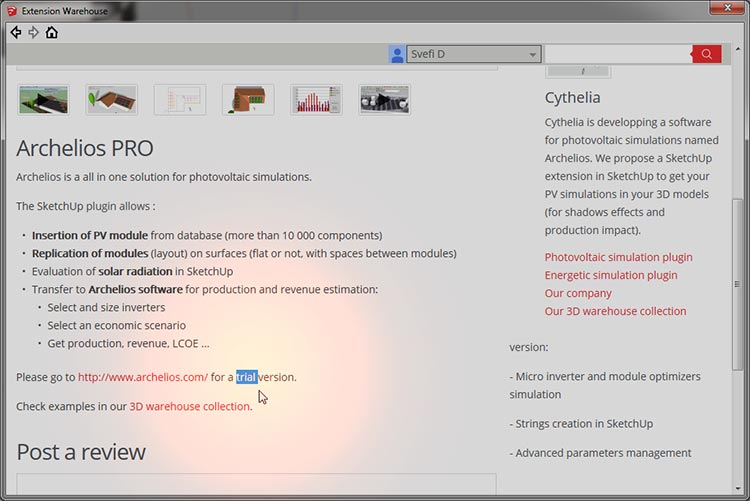View the second thumbnail with roof panels
This screenshot has height=501, width=750.
pyautogui.click(x=112, y=100)
